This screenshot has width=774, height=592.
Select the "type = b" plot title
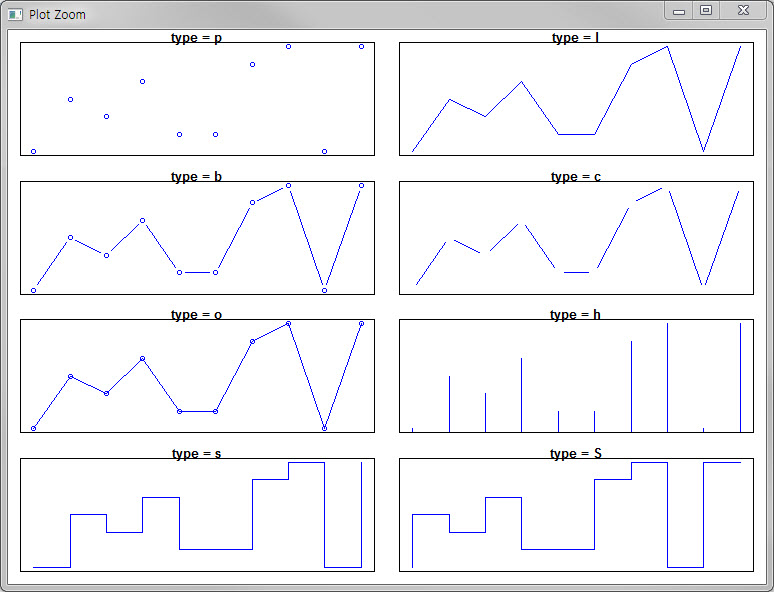click(197, 177)
